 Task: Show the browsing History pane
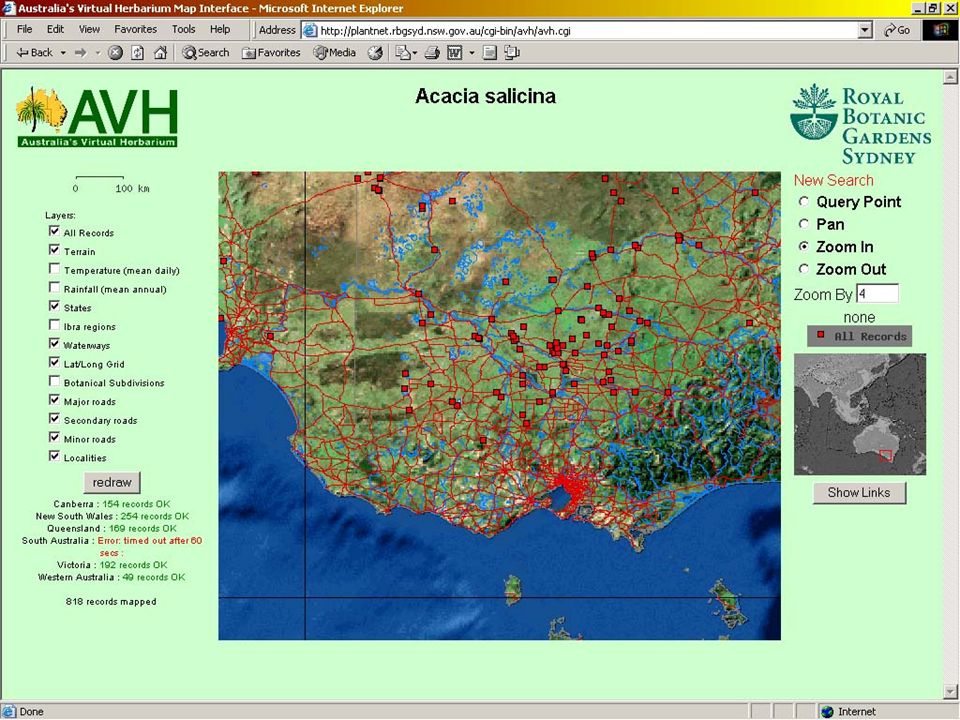pos(375,53)
